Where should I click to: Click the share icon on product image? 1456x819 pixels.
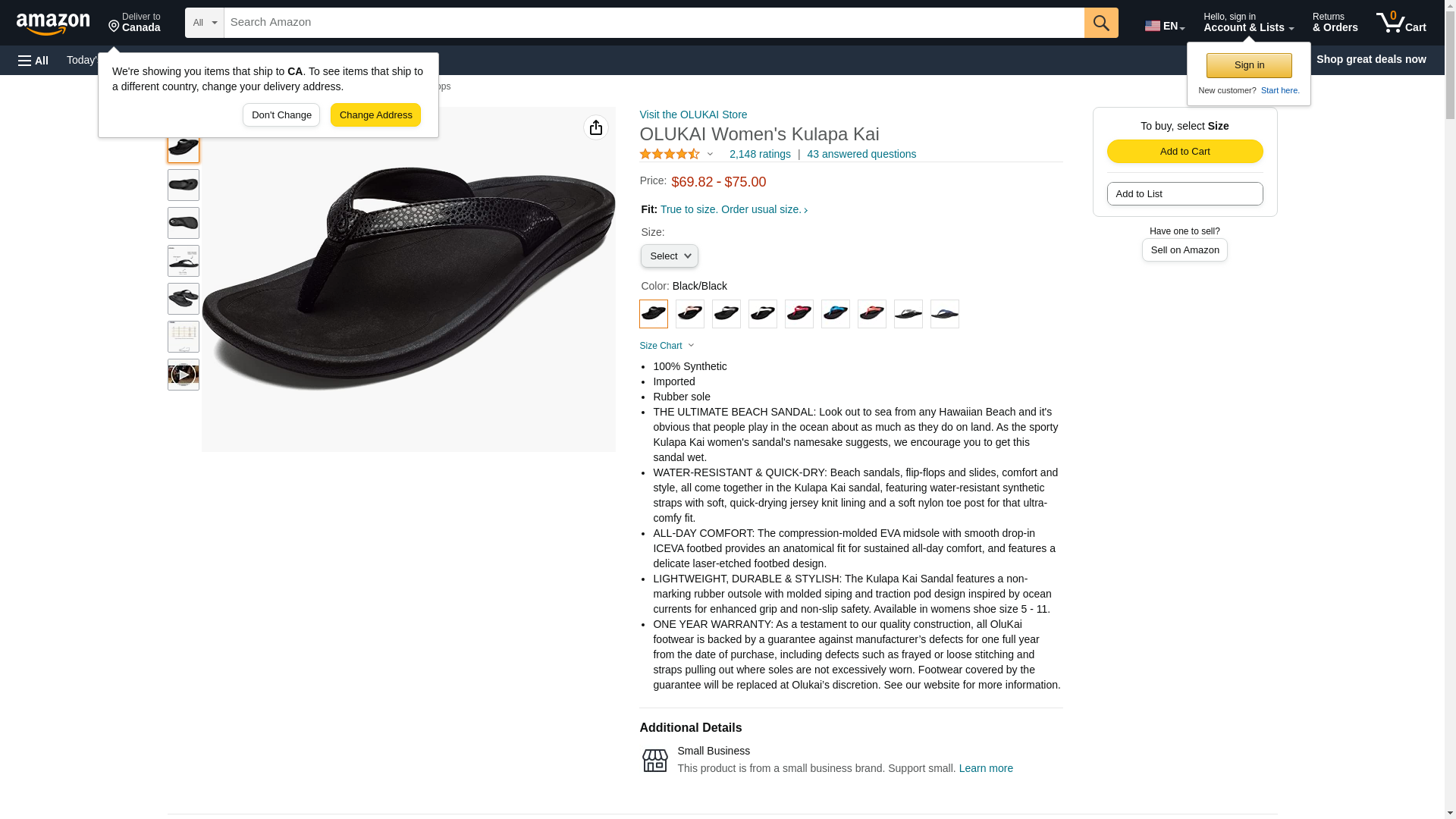coord(596,127)
